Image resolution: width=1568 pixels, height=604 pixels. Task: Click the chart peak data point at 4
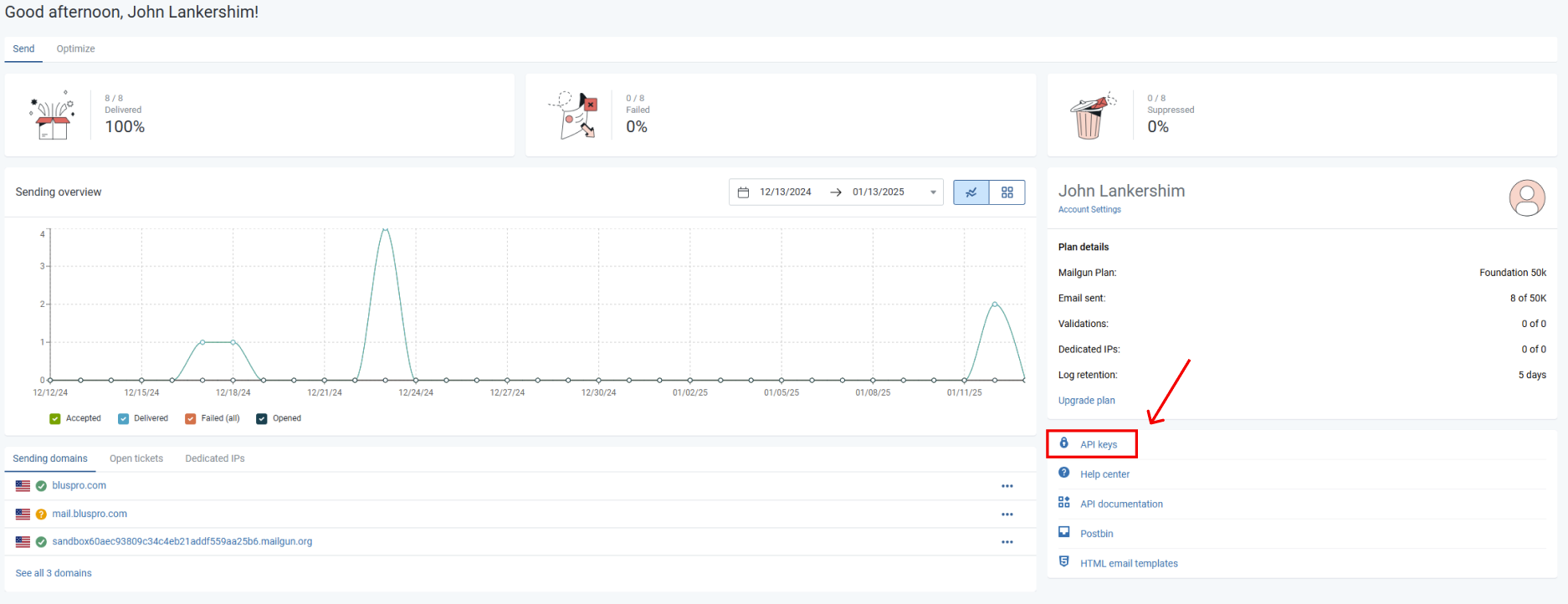pyautogui.click(x=385, y=228)
